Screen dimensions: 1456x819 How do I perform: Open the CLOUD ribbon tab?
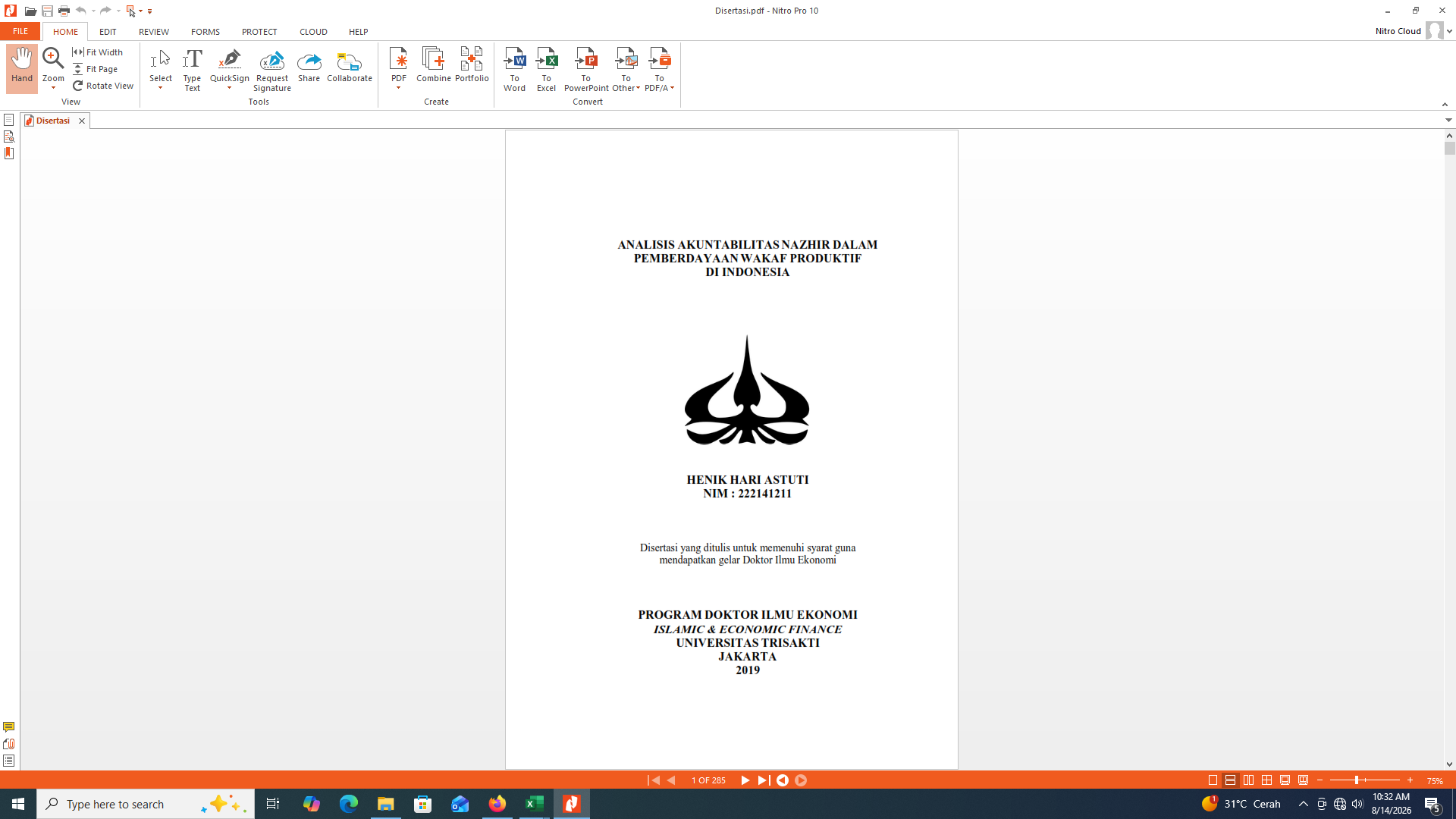coord(313,32)
